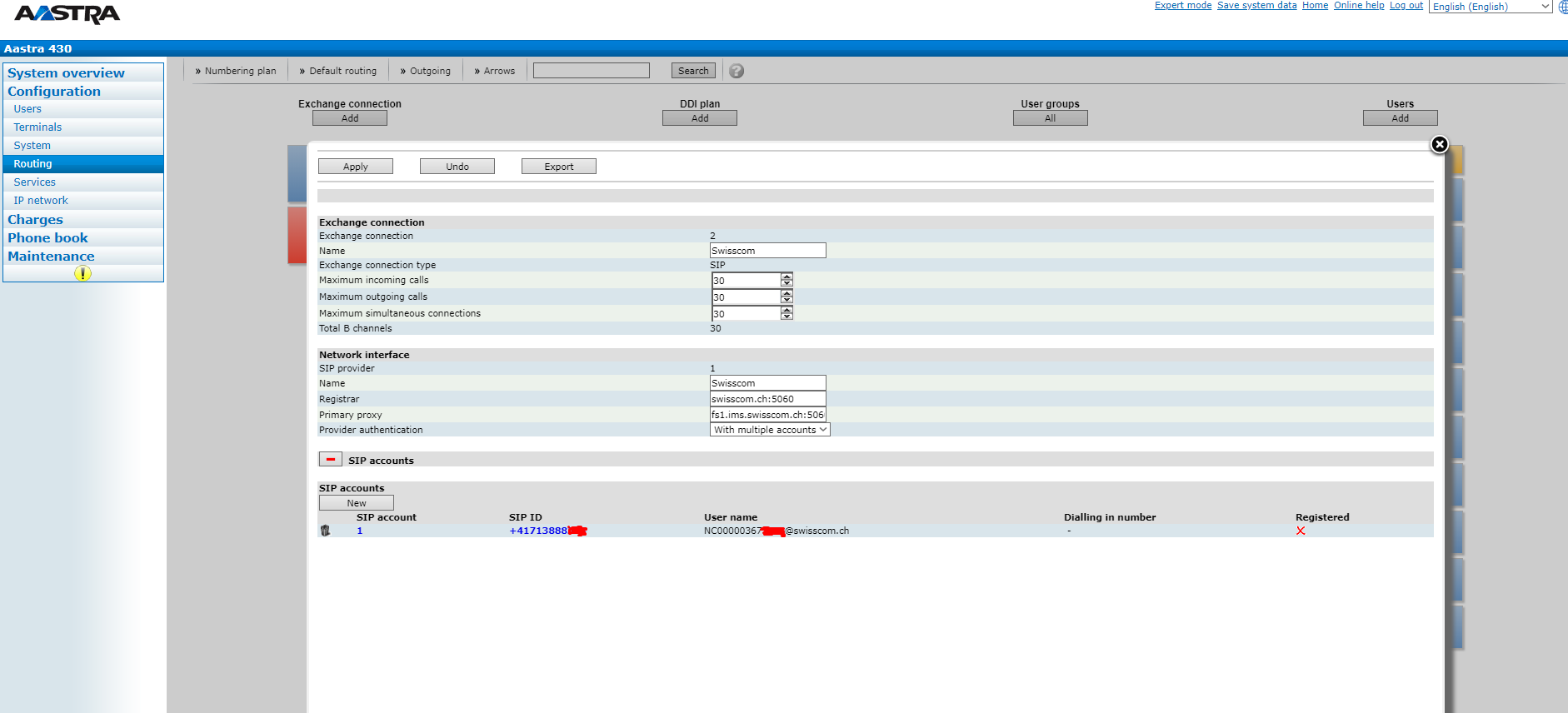Screen dimensions: 1568x713
Task: Edit Exchange connection Name field
Action: (768, 251)
